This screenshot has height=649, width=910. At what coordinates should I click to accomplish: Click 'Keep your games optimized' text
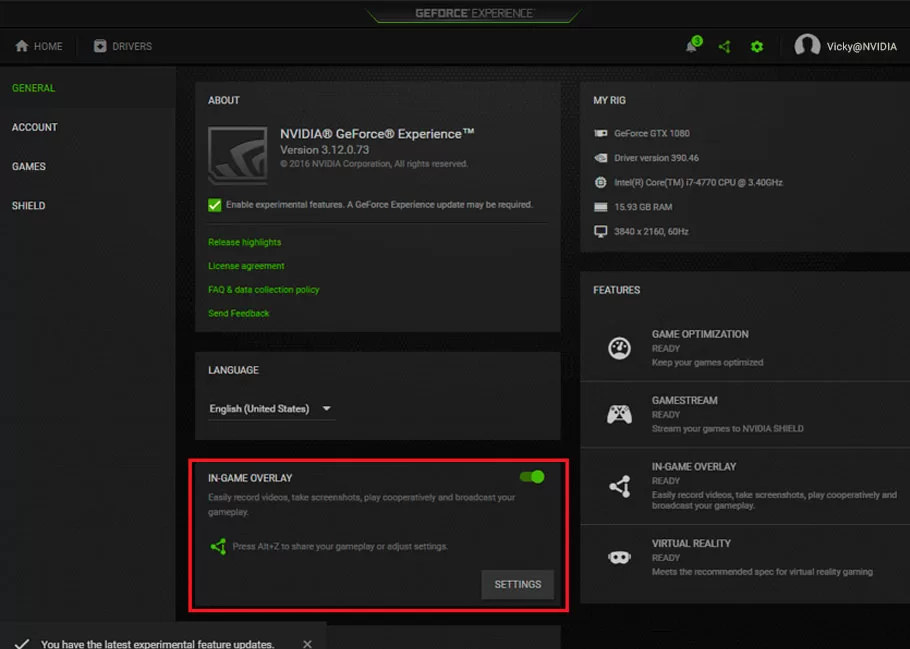(x=707, y=362)
